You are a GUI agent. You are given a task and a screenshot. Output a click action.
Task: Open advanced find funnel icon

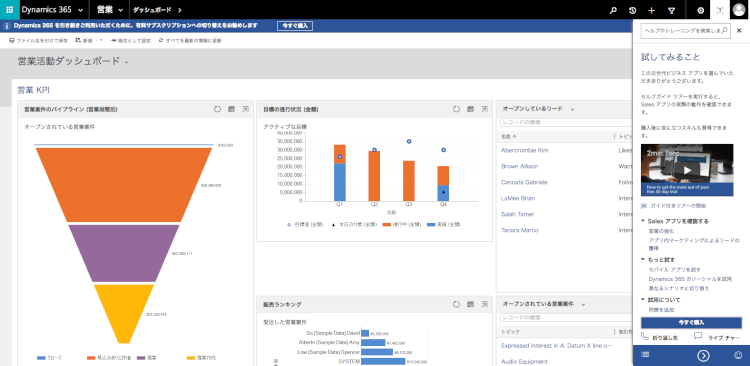pos(671,10)
